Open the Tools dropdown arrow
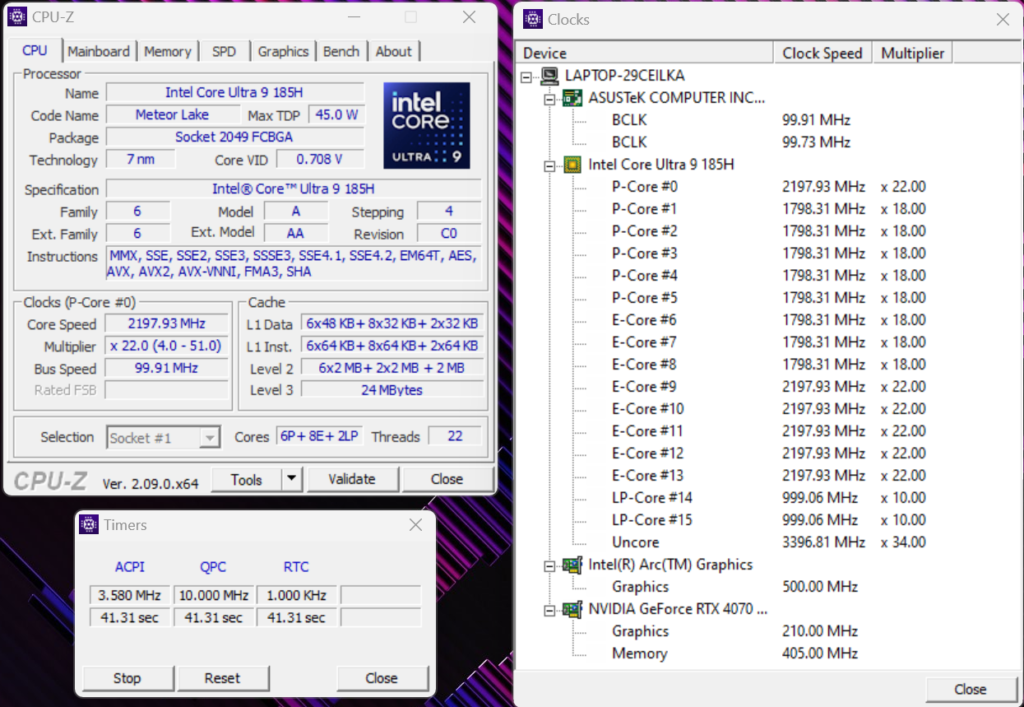 coord(291,479)
